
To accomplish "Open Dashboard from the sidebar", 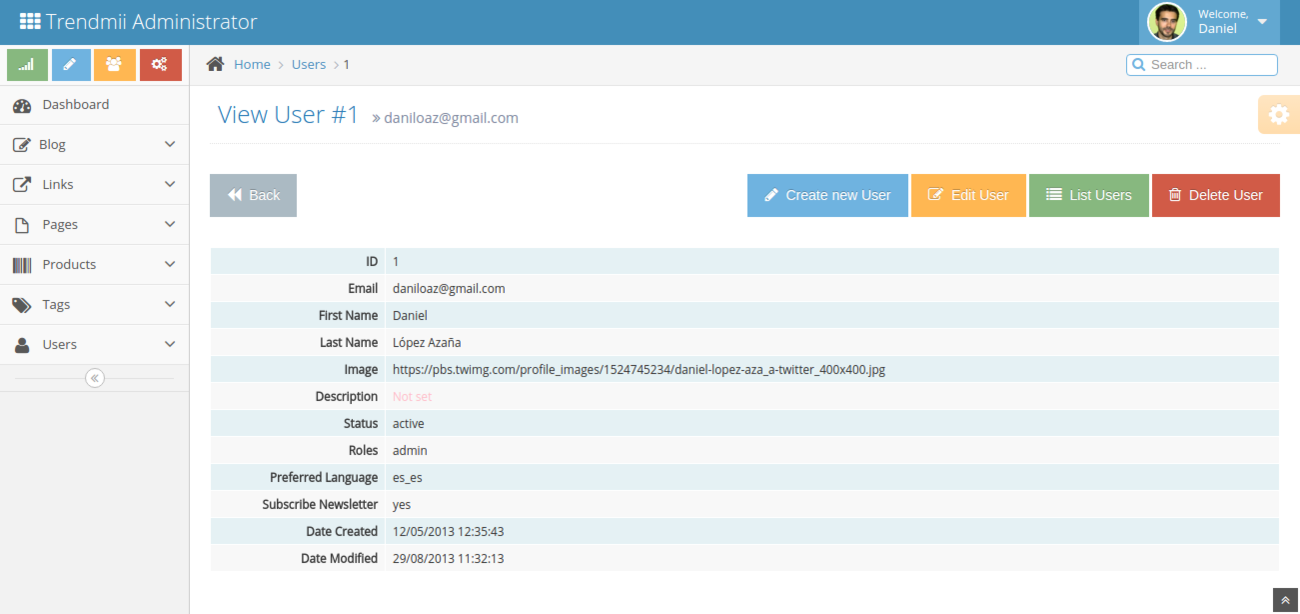I will (75, 105).
